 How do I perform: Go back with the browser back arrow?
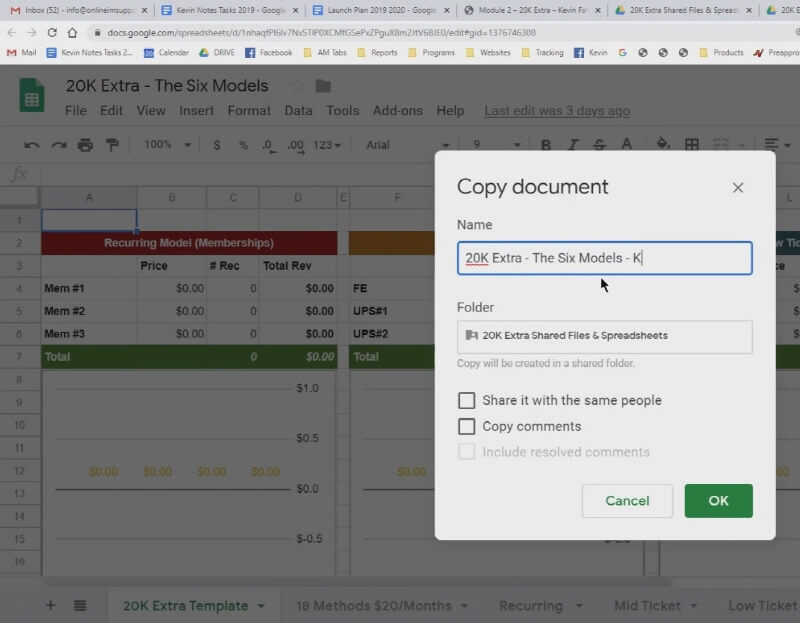[x=11, y=33]
